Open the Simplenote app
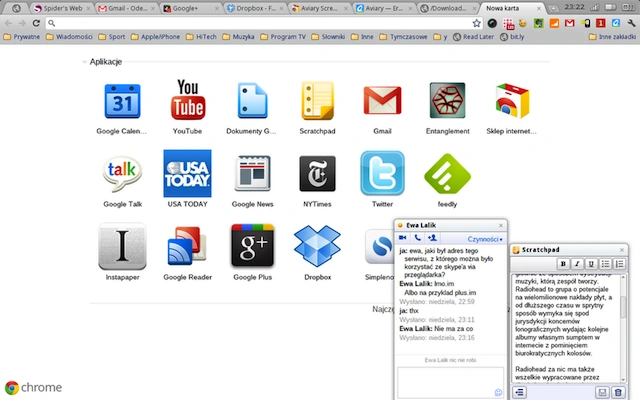640x400 pixels. click(380, 246)
